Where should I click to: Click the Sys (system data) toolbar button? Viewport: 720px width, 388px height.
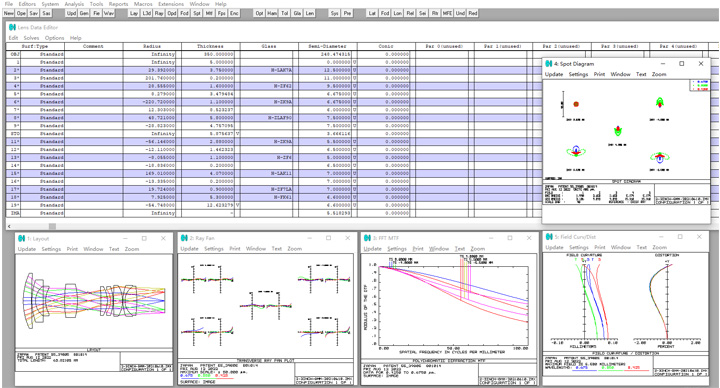pyautogui.click(x=334, y=13)
